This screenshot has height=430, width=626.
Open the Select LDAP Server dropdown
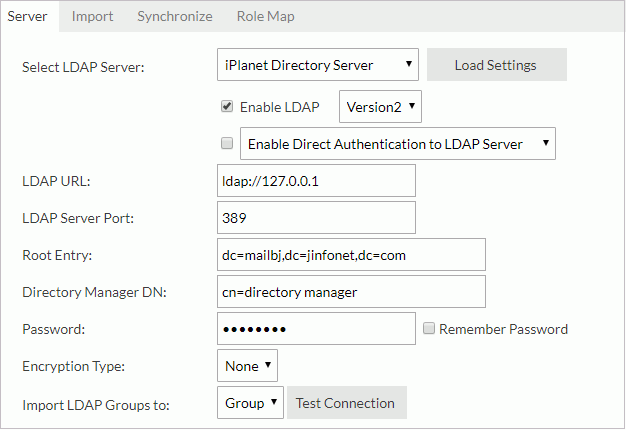coord(317,65)
